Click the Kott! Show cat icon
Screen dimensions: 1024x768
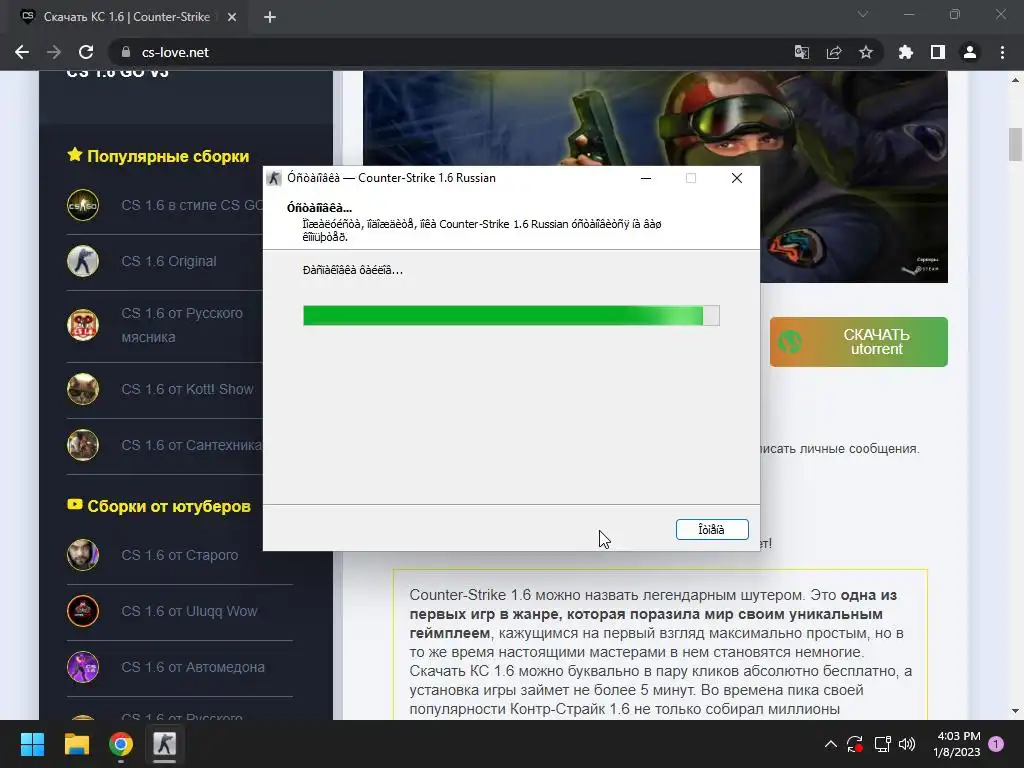pos(83,389)
